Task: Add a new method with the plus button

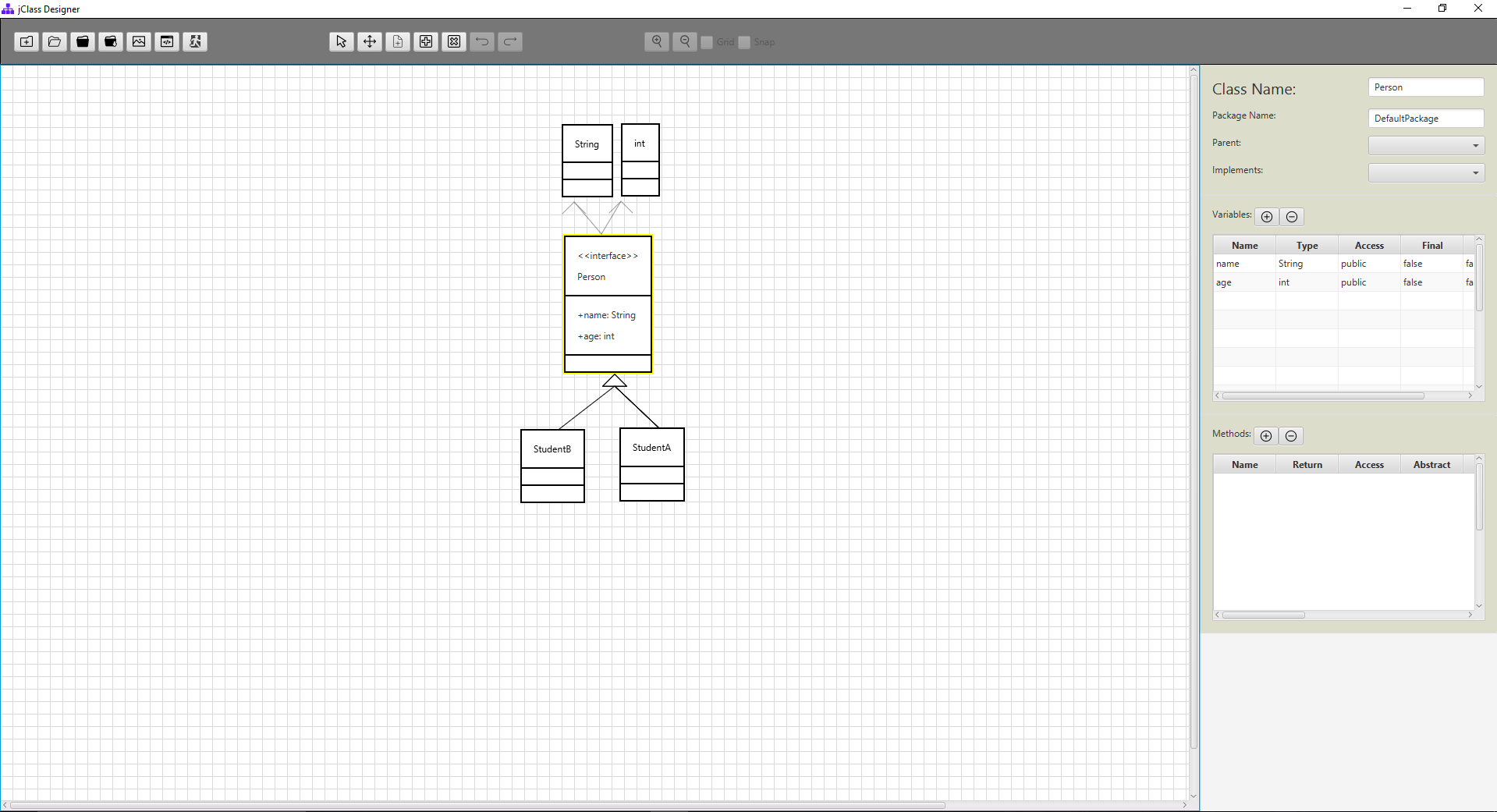Action: [1265, 436]
